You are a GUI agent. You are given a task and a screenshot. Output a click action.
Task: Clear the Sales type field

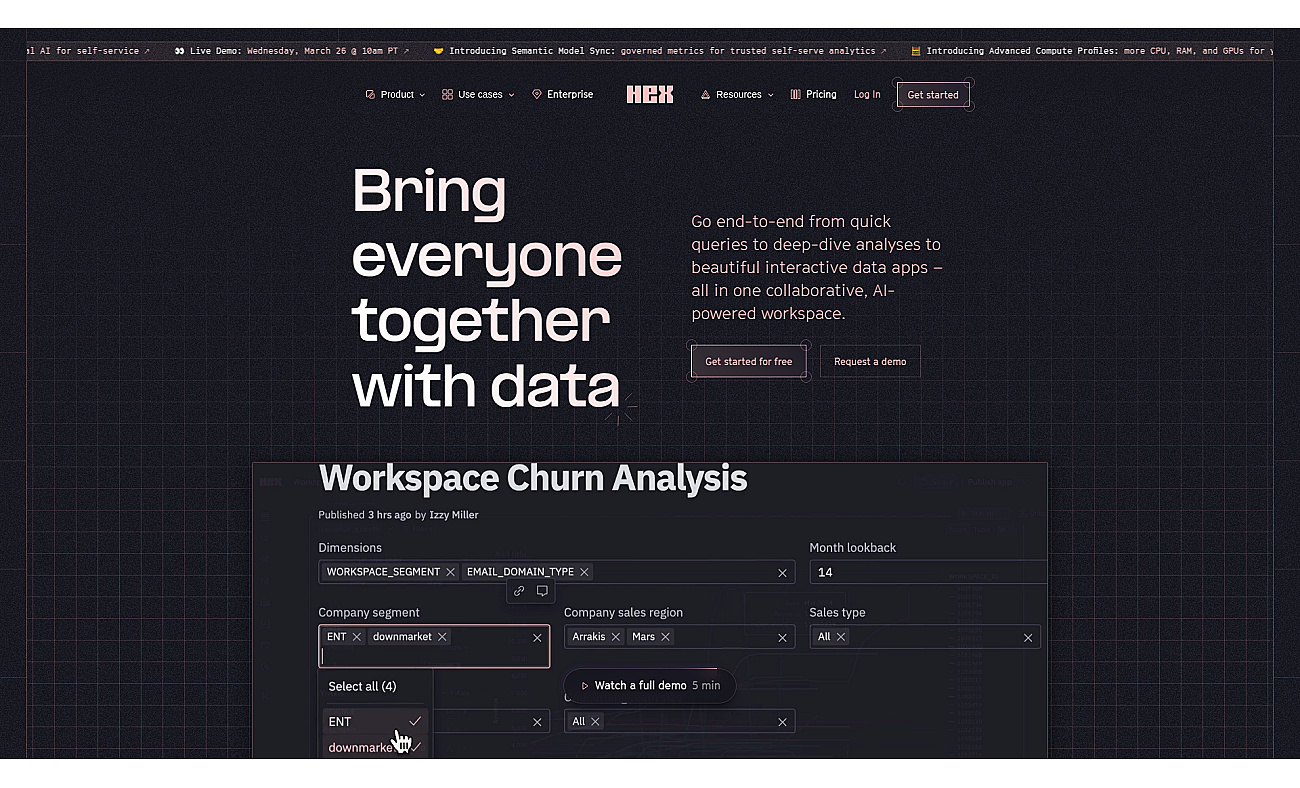[1028, 638]
